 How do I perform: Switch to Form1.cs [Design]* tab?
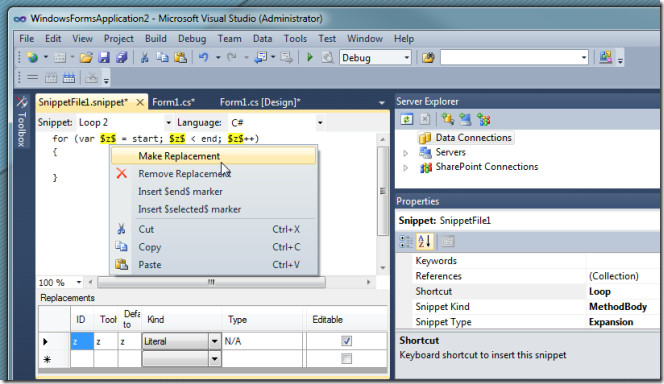coord(260,102)
